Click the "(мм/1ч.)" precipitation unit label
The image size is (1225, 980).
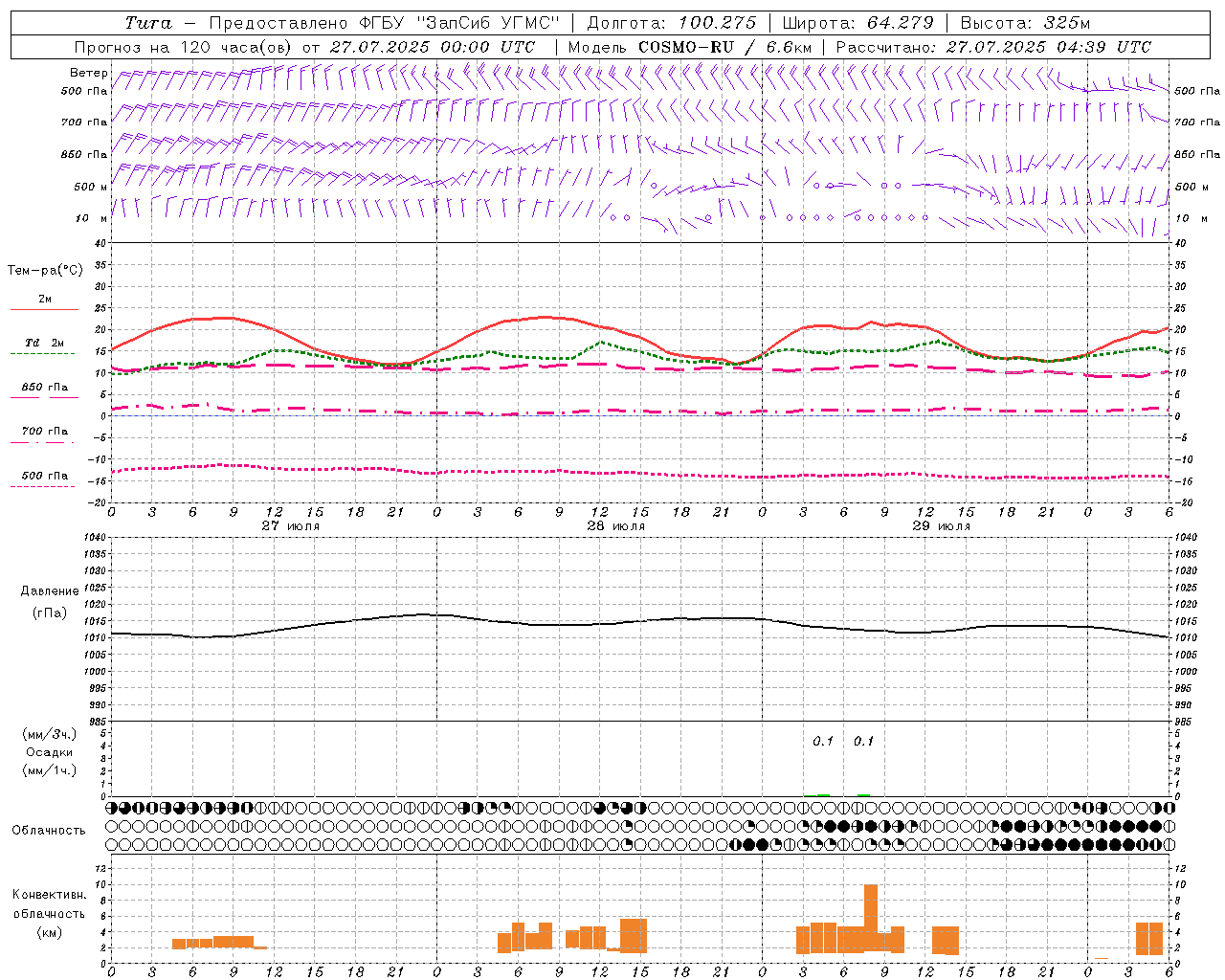(x=50, y=770)
